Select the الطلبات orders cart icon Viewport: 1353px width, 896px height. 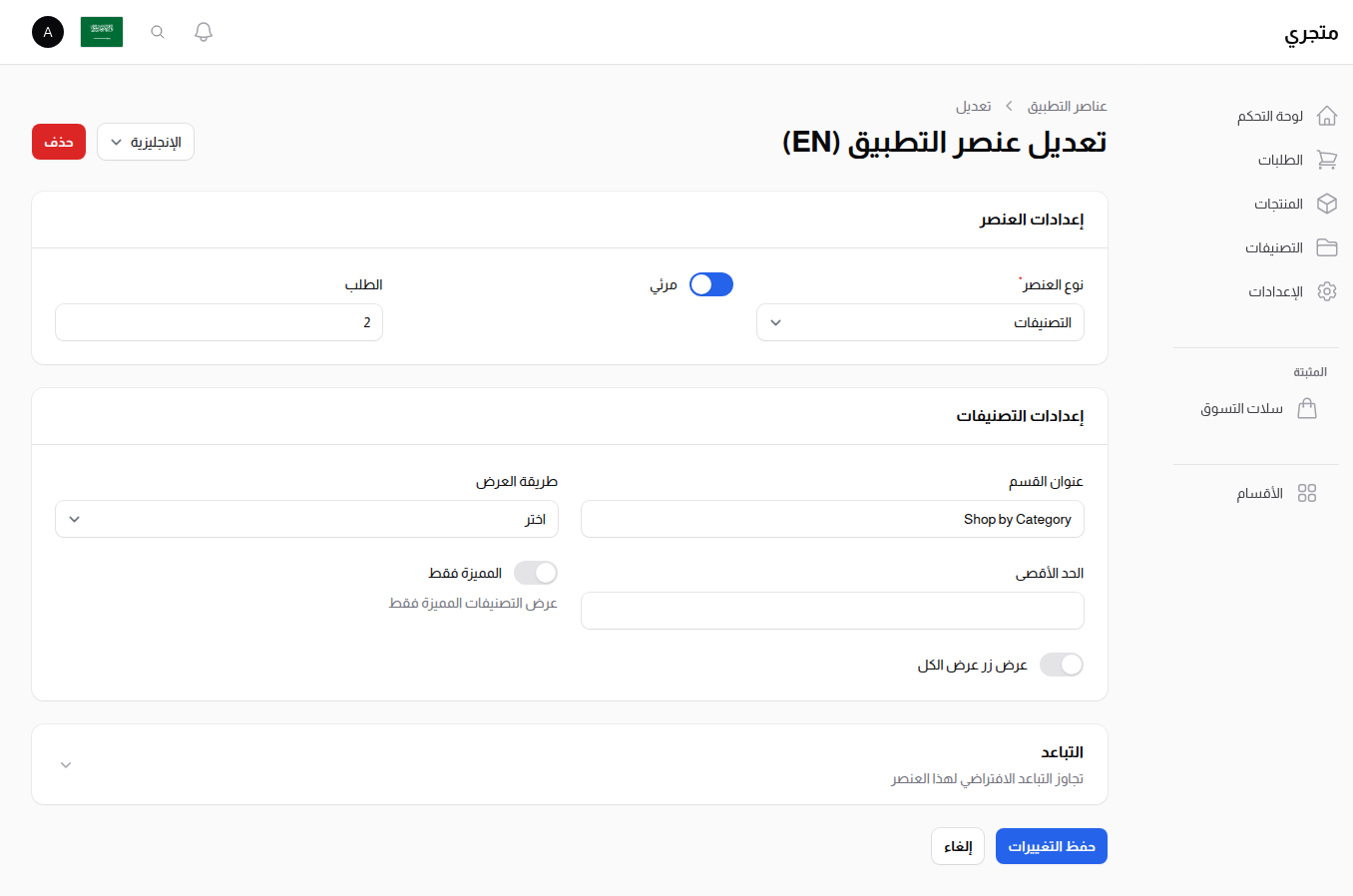pos(1326,159)
